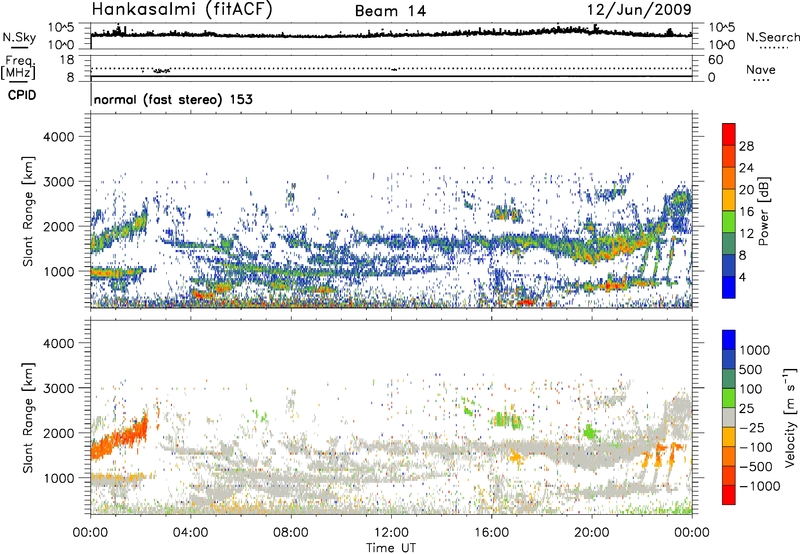Click the 04:00 time tick label
Viewport: 800px width, 554px height.
[190, 533]
